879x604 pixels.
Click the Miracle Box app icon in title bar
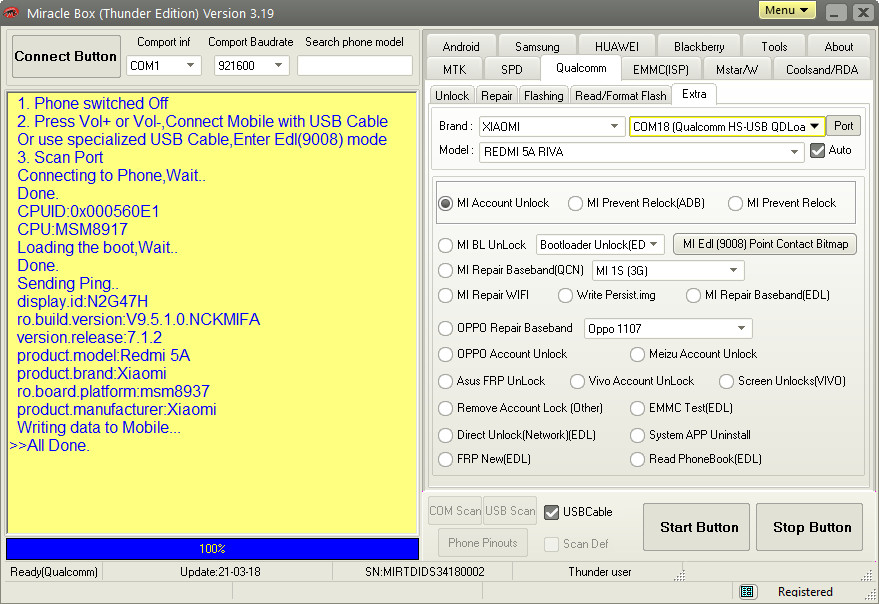(12, 12)
